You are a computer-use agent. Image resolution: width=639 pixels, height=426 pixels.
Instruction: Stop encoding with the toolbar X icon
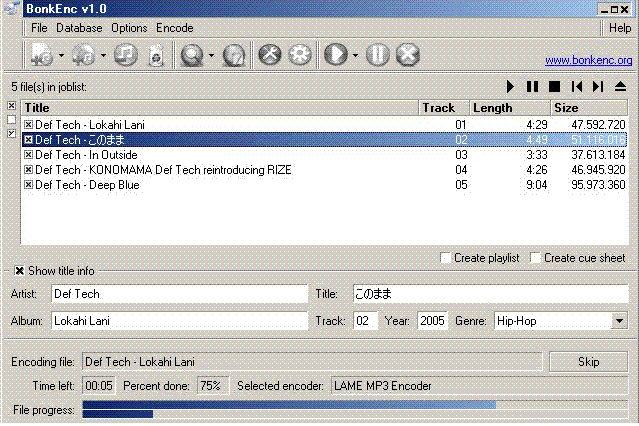408,55
